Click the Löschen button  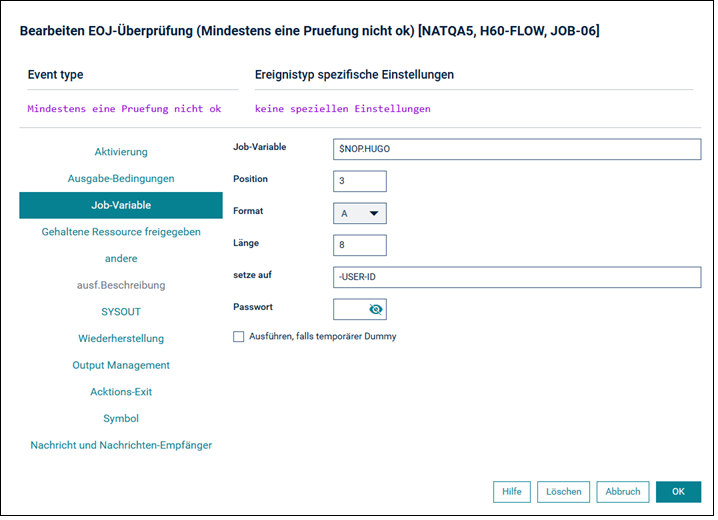[563, 492]
